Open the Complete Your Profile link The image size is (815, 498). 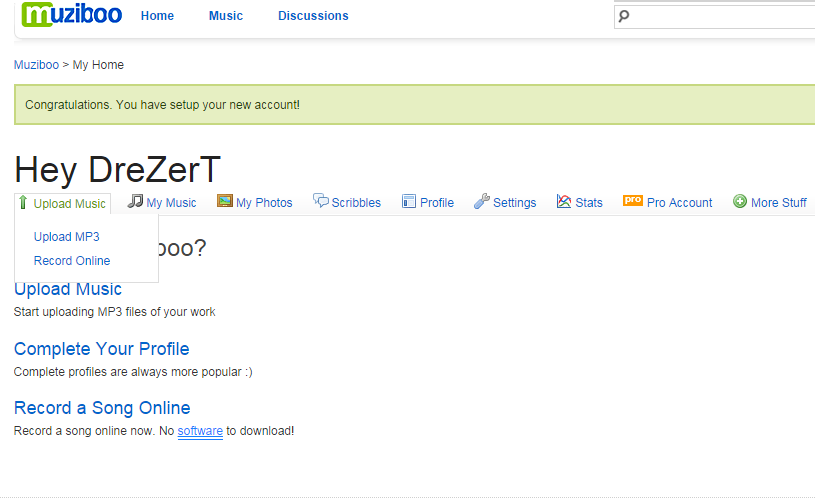tap(101, 349)
